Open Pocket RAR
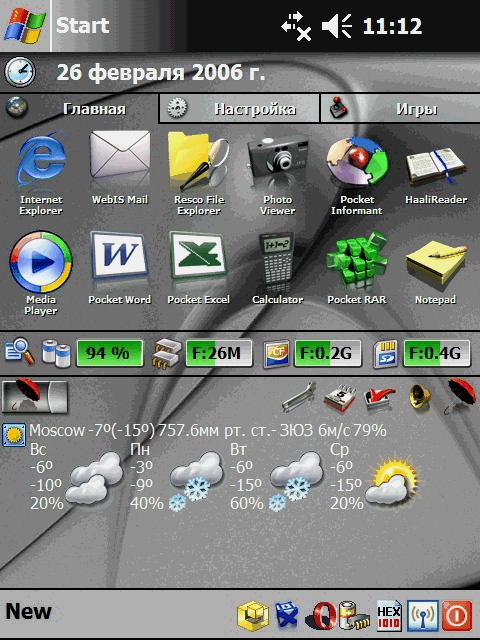480x640 pixels. [357, 268]
